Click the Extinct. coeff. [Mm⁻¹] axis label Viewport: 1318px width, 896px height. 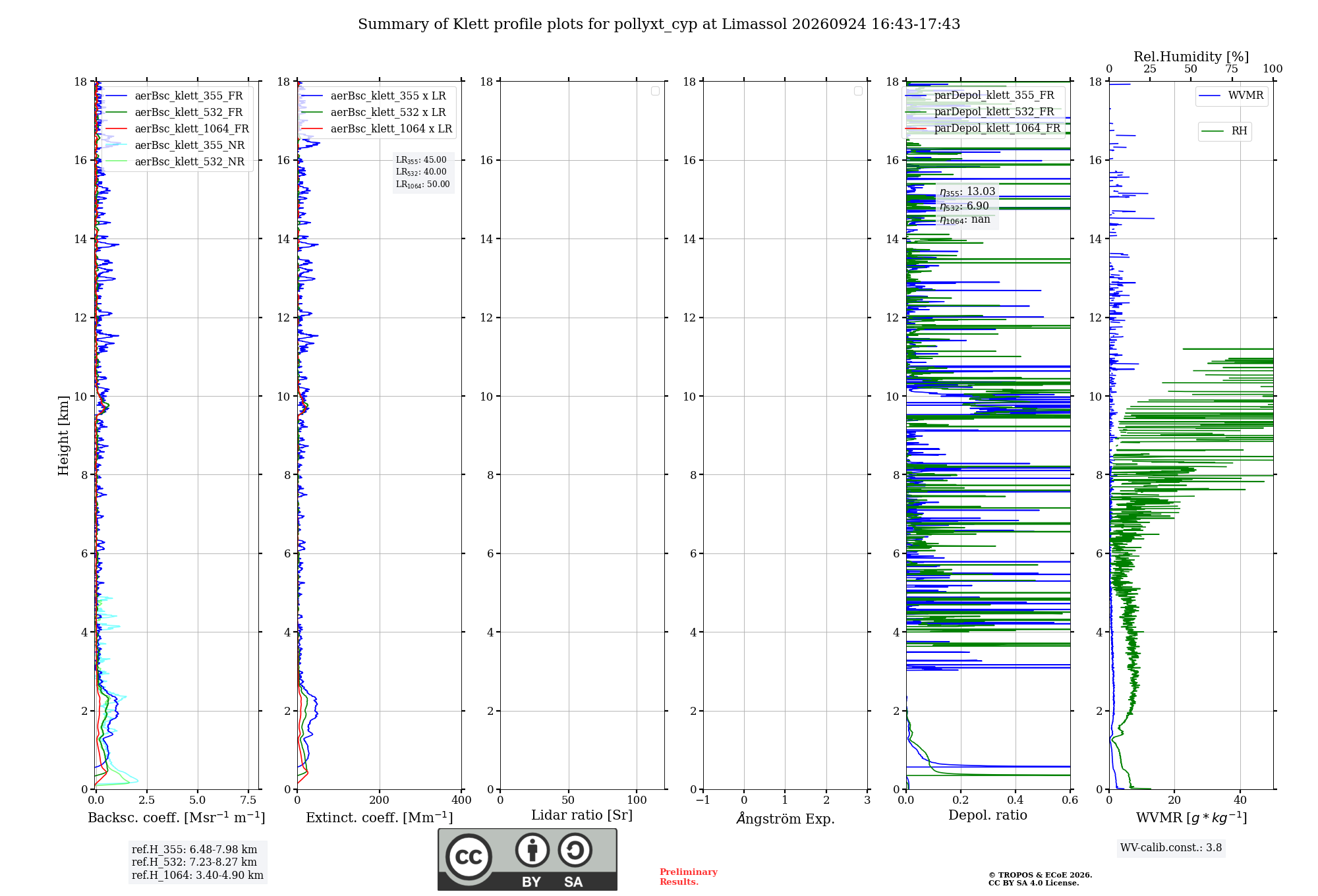coord(380,818)
